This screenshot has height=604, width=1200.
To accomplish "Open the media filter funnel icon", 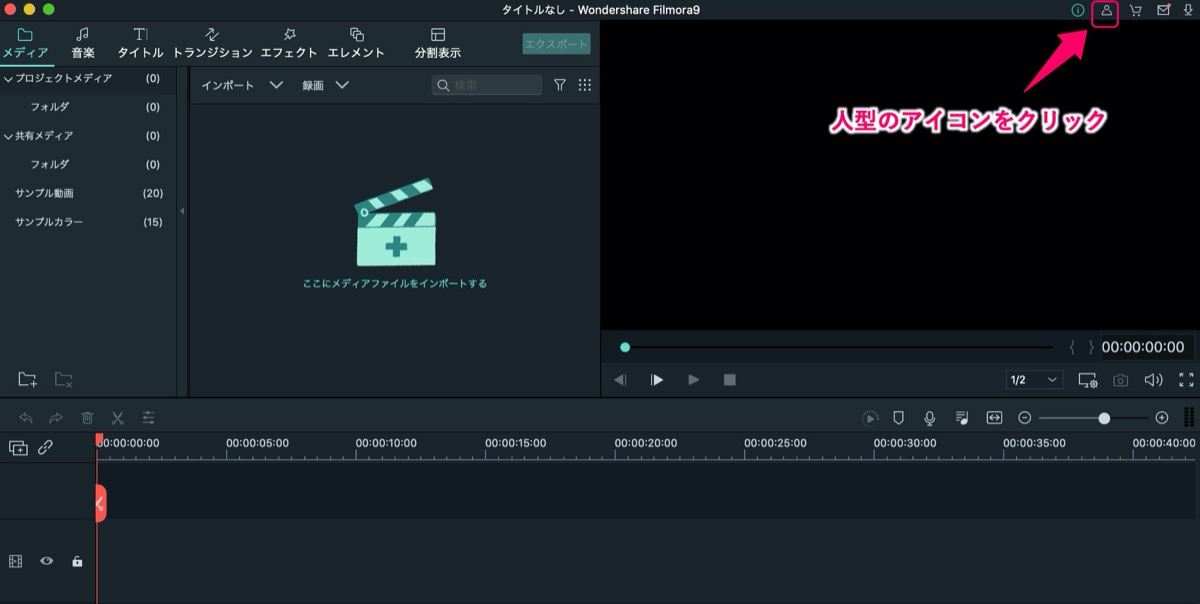I will pos(560,85).
